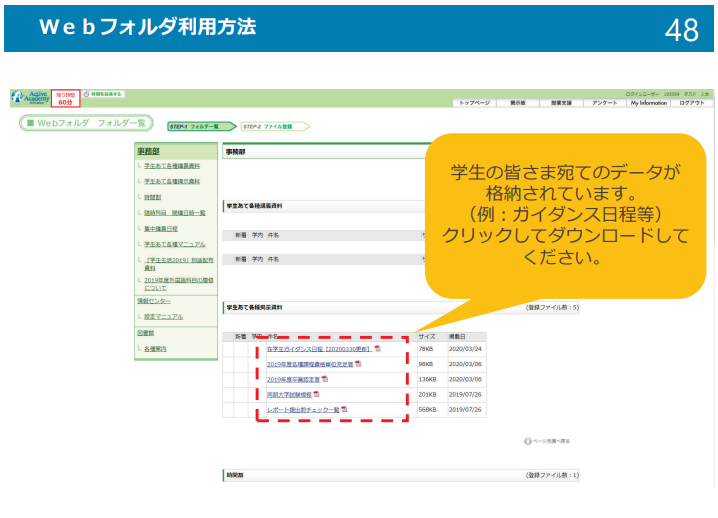Screen dimensions: 718x518
Task: Download レポート提出前チェック一覧 file
Action: [x=303, y=409]
